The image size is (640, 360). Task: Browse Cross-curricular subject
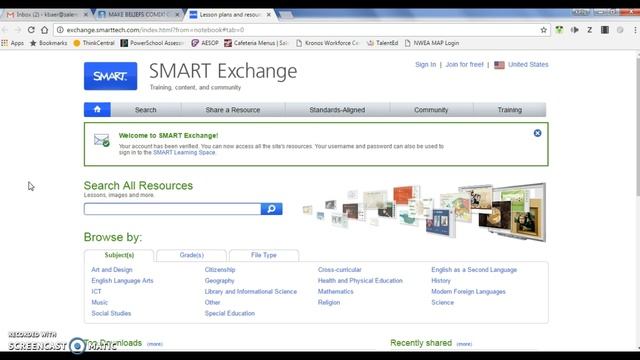(340, 270)
